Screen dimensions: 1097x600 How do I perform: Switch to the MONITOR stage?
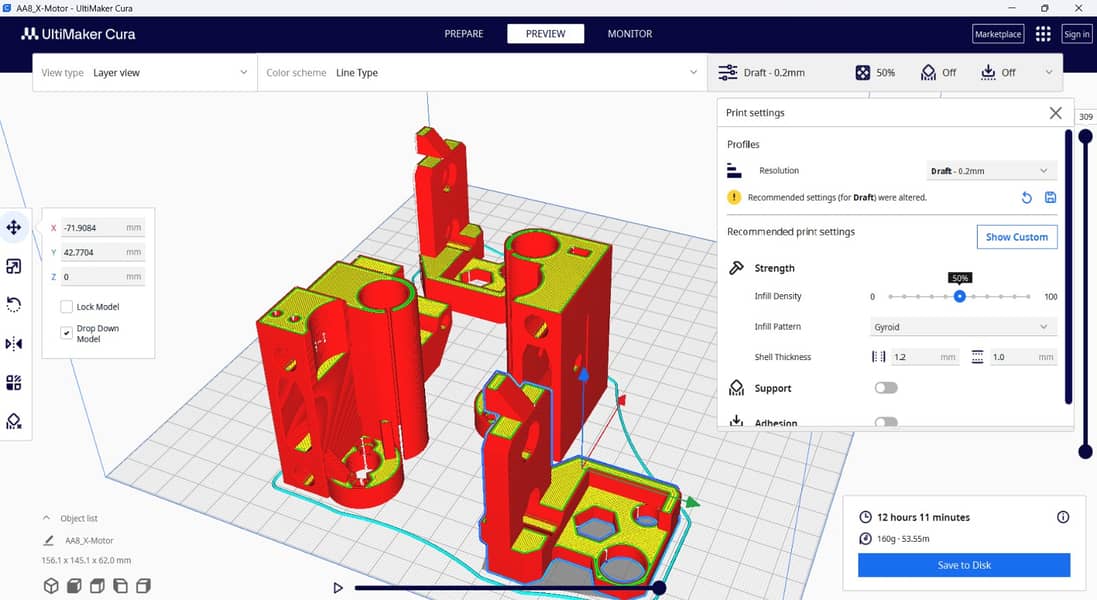(x=630, y=34)
